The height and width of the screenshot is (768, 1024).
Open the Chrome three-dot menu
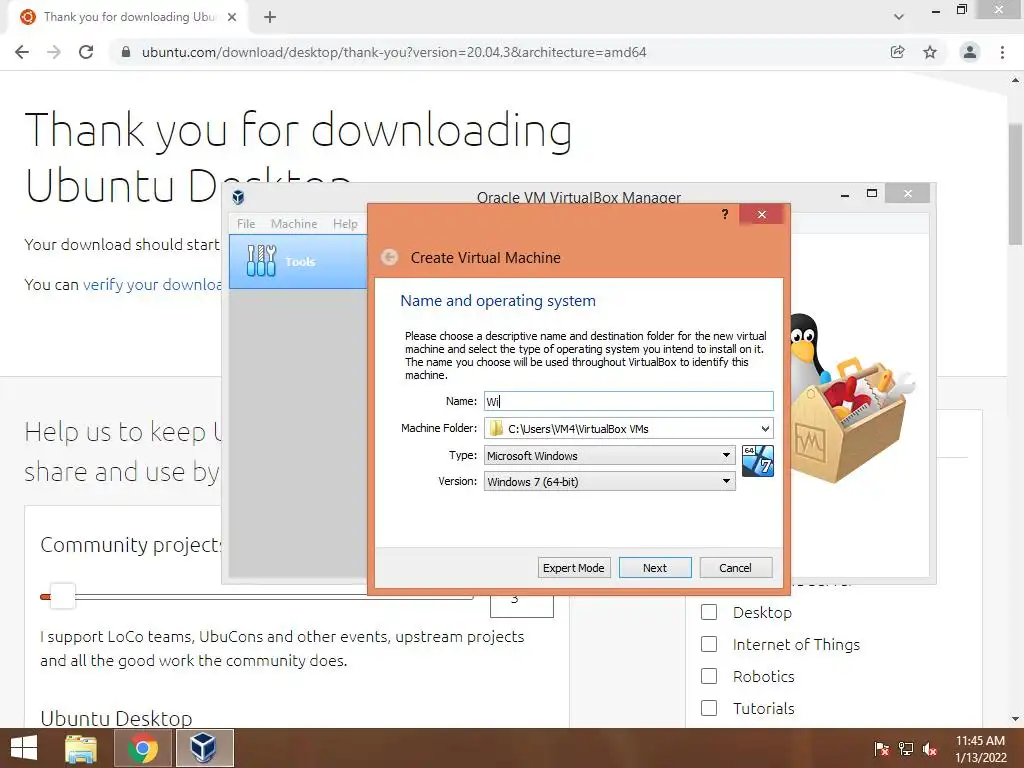click(x=1002, y=52)
